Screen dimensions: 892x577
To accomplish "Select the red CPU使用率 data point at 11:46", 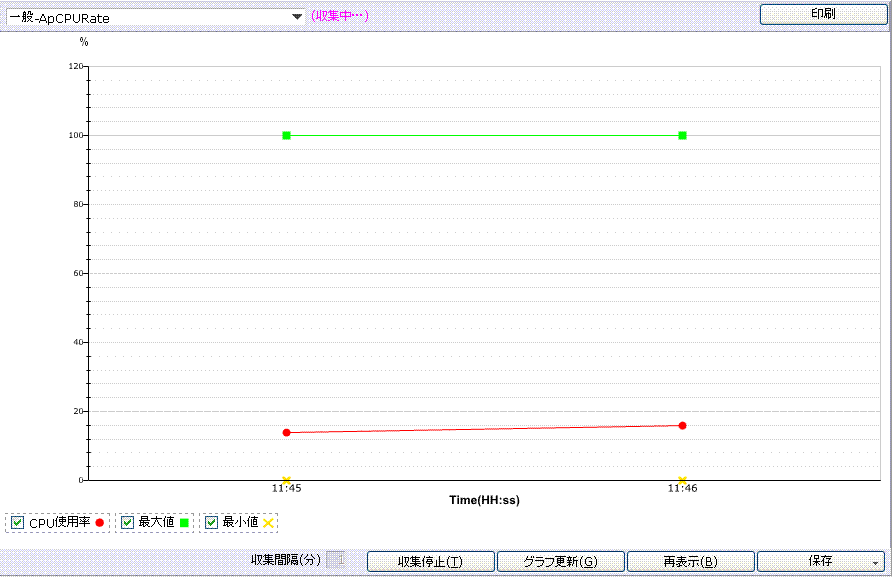I will click(682, 425).
